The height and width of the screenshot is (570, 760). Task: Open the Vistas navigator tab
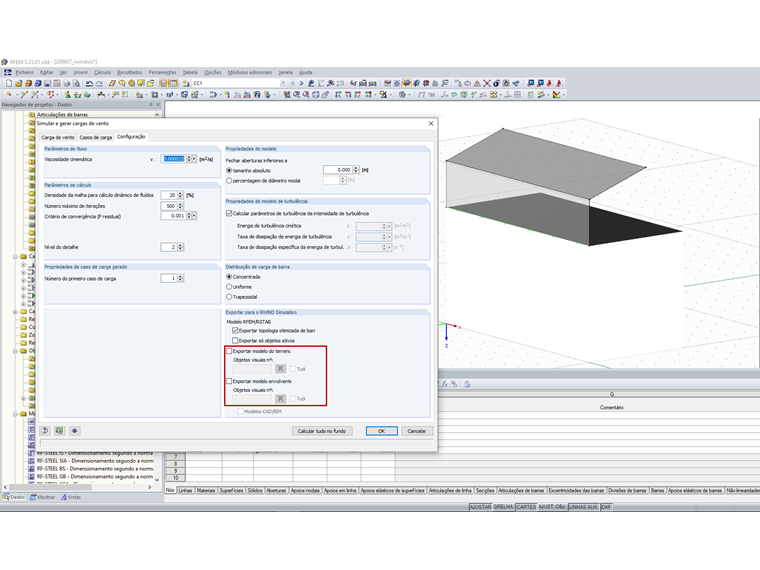71,497
